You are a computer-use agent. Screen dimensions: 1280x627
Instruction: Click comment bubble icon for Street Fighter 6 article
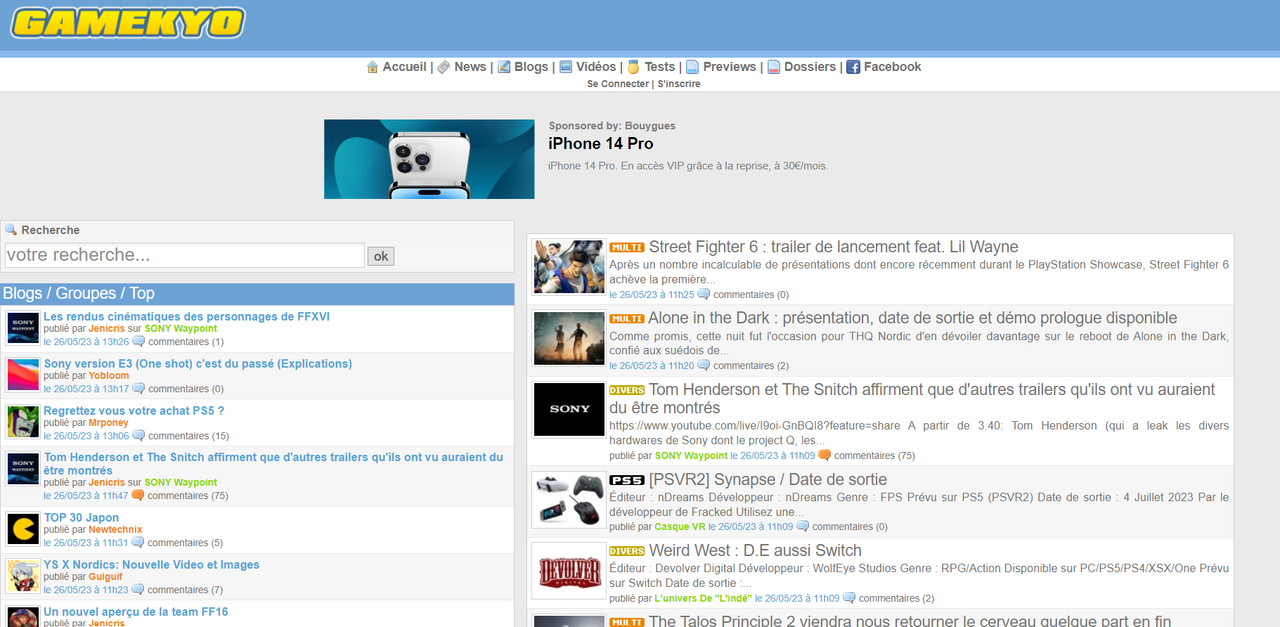pyautogui.click(x=704, y=295)
